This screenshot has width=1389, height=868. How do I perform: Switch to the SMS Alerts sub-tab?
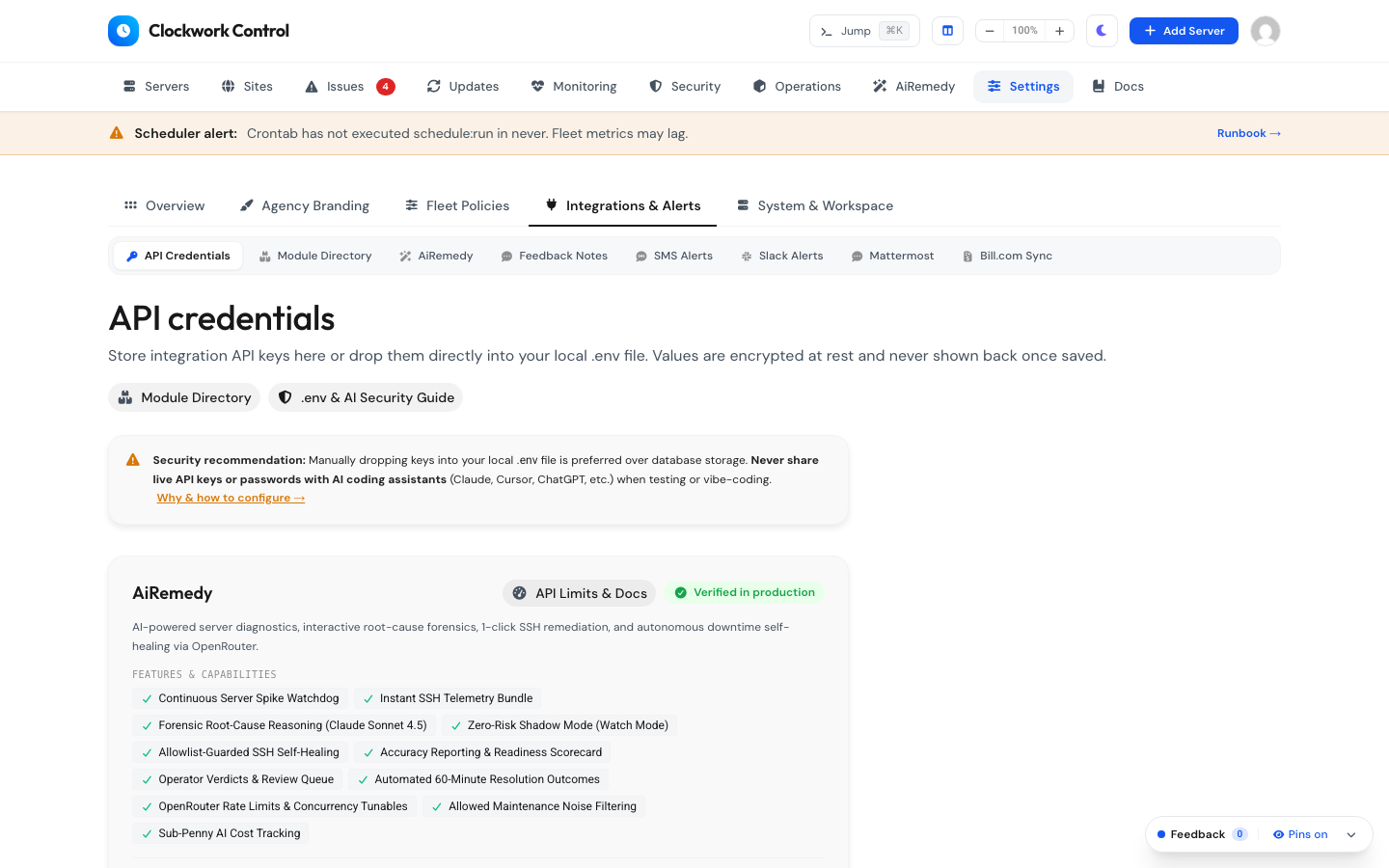point(673,256)
